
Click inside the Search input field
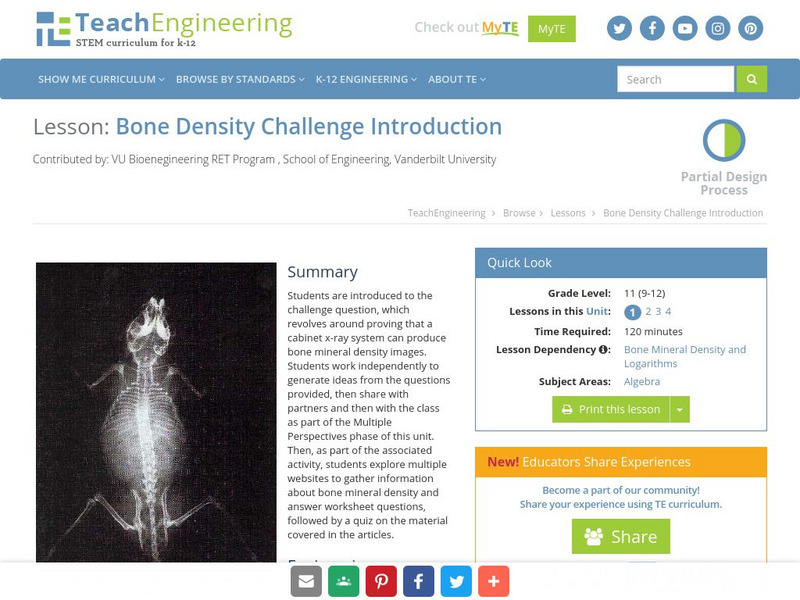(675, 79)
